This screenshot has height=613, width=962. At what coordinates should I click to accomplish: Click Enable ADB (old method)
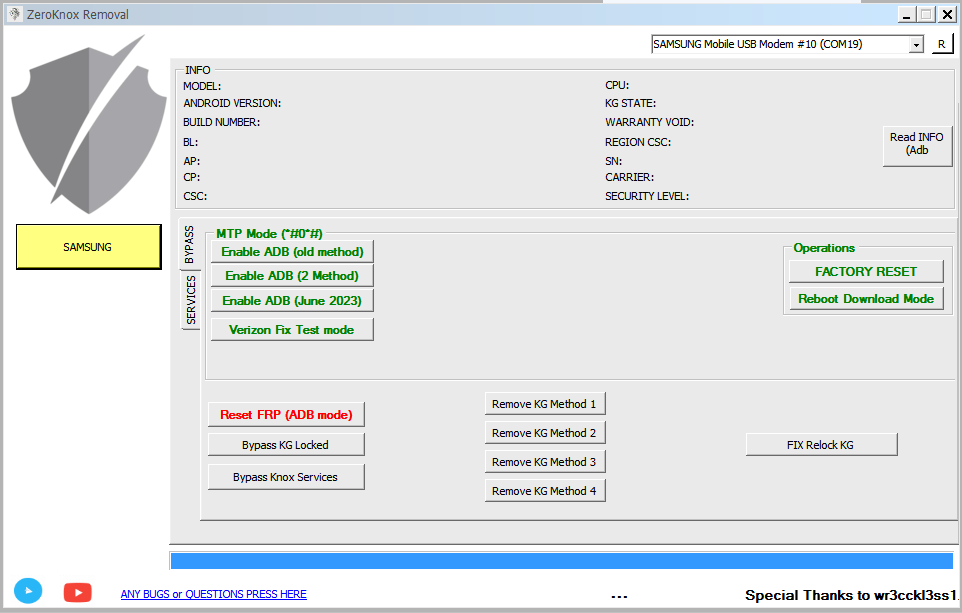(292, 252)
